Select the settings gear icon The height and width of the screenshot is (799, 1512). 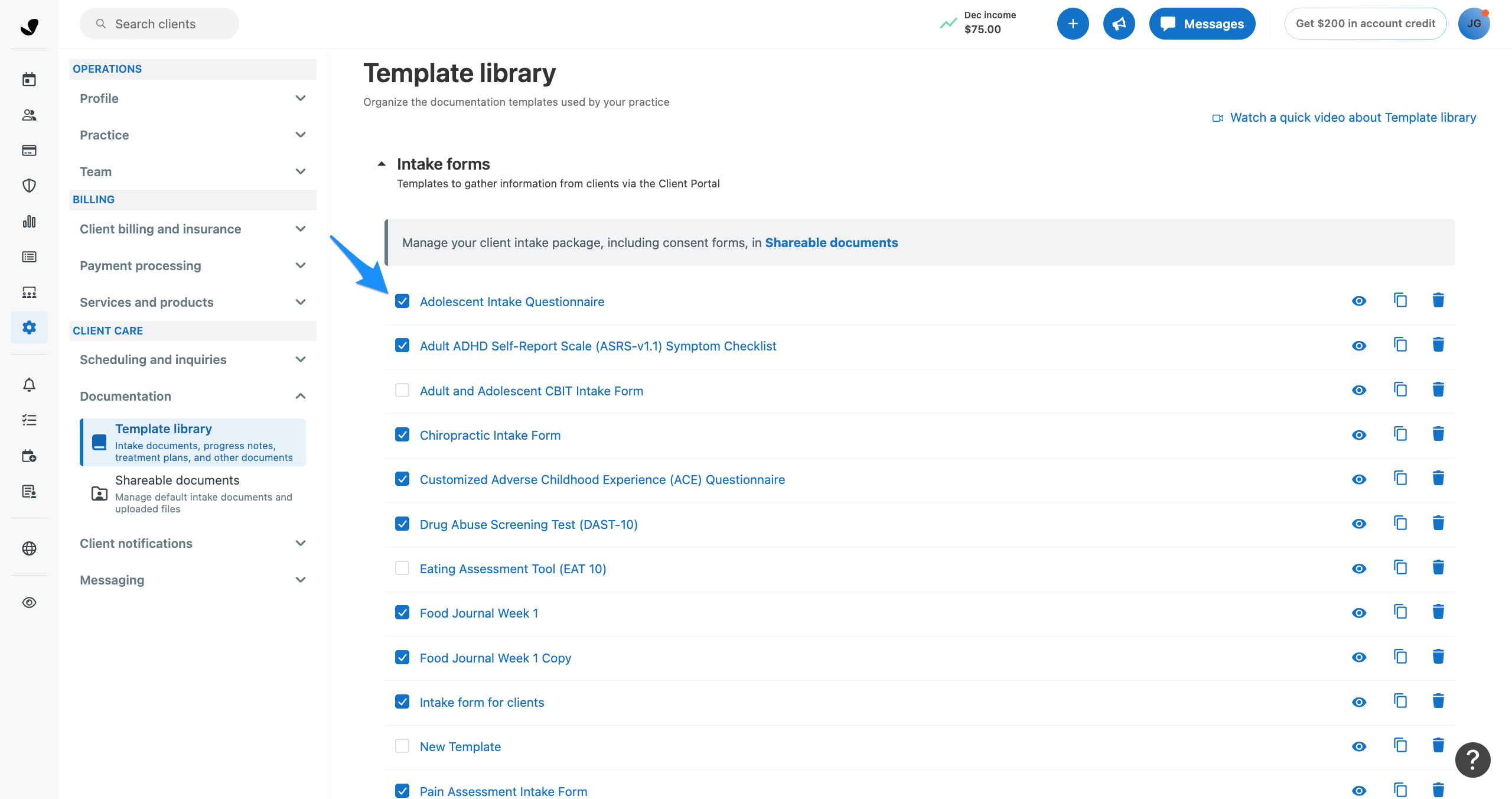pos(29,327)
